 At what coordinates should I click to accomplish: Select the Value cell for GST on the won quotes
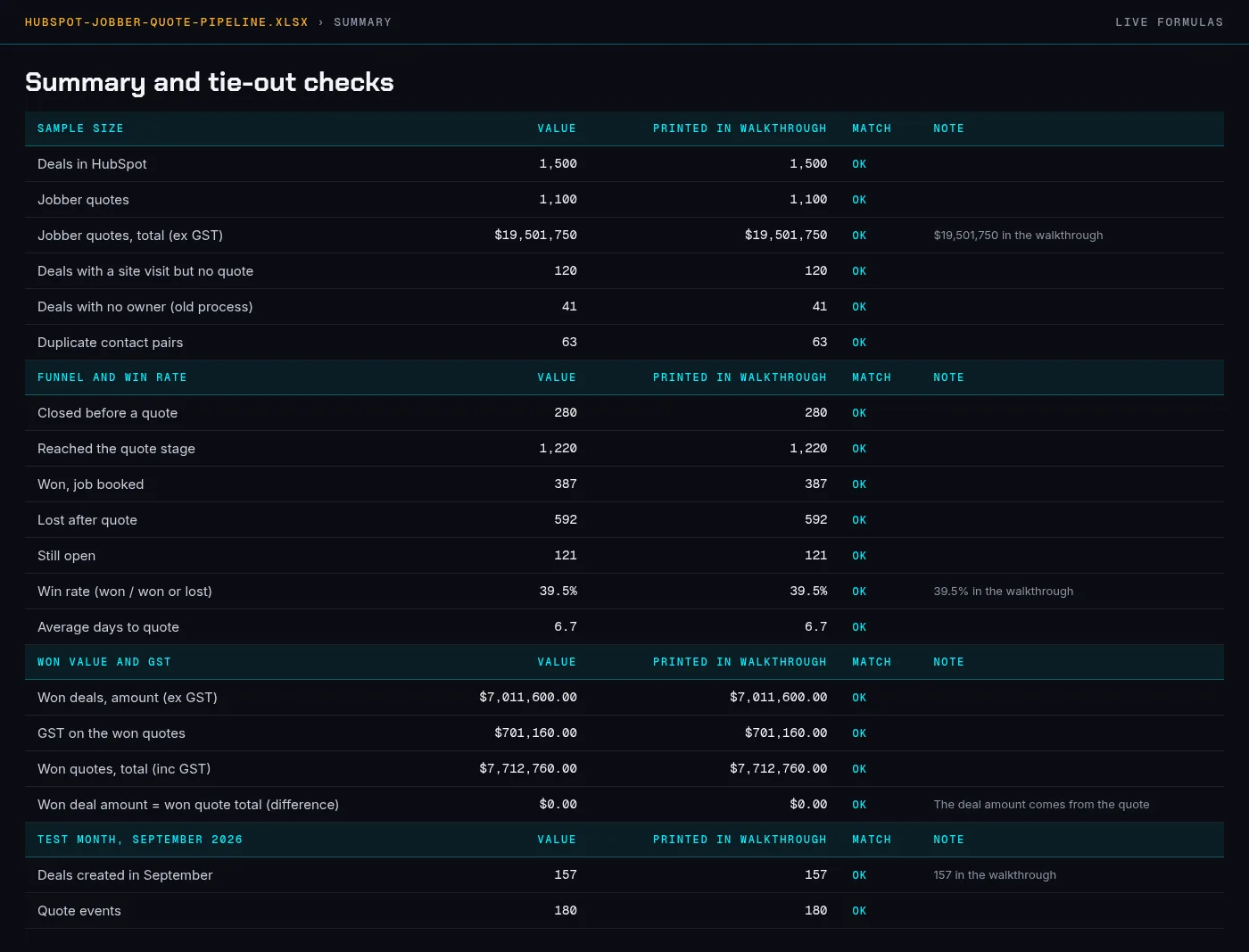click(x=536, y=733)
